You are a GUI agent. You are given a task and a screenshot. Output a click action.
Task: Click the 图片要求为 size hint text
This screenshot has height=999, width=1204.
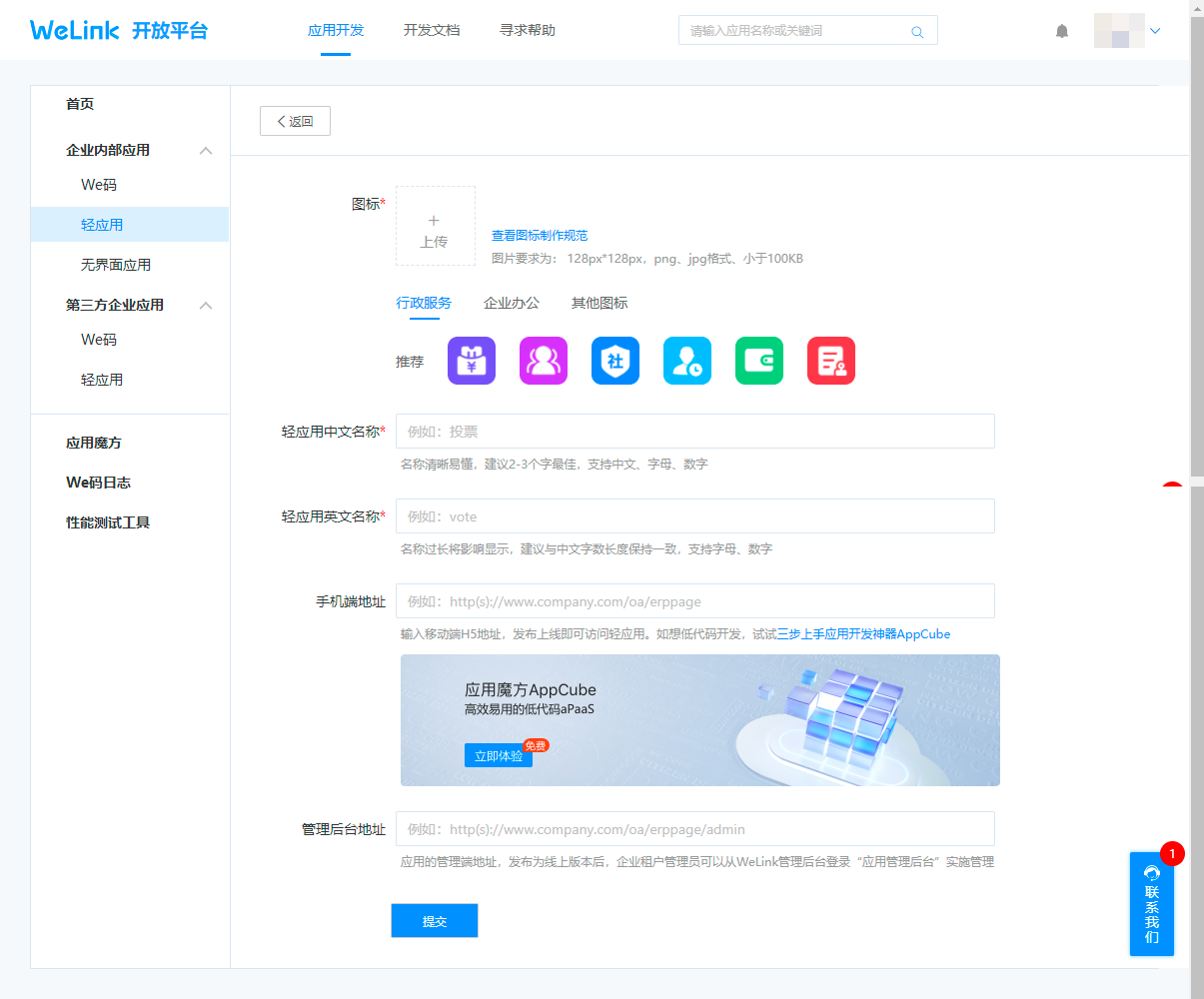tap(647, 259)
